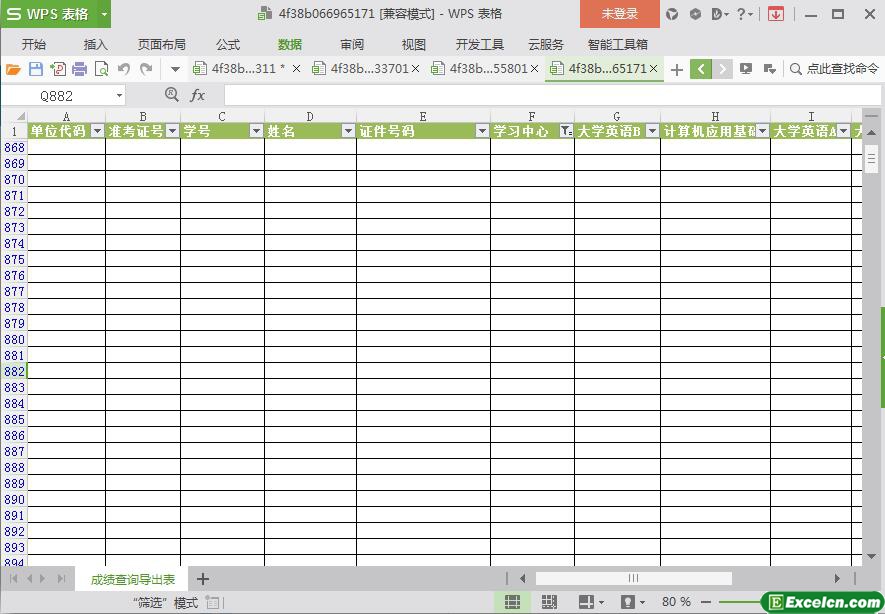
Task: Open filter dropdown for 大学英语B column
Action: 652,131
